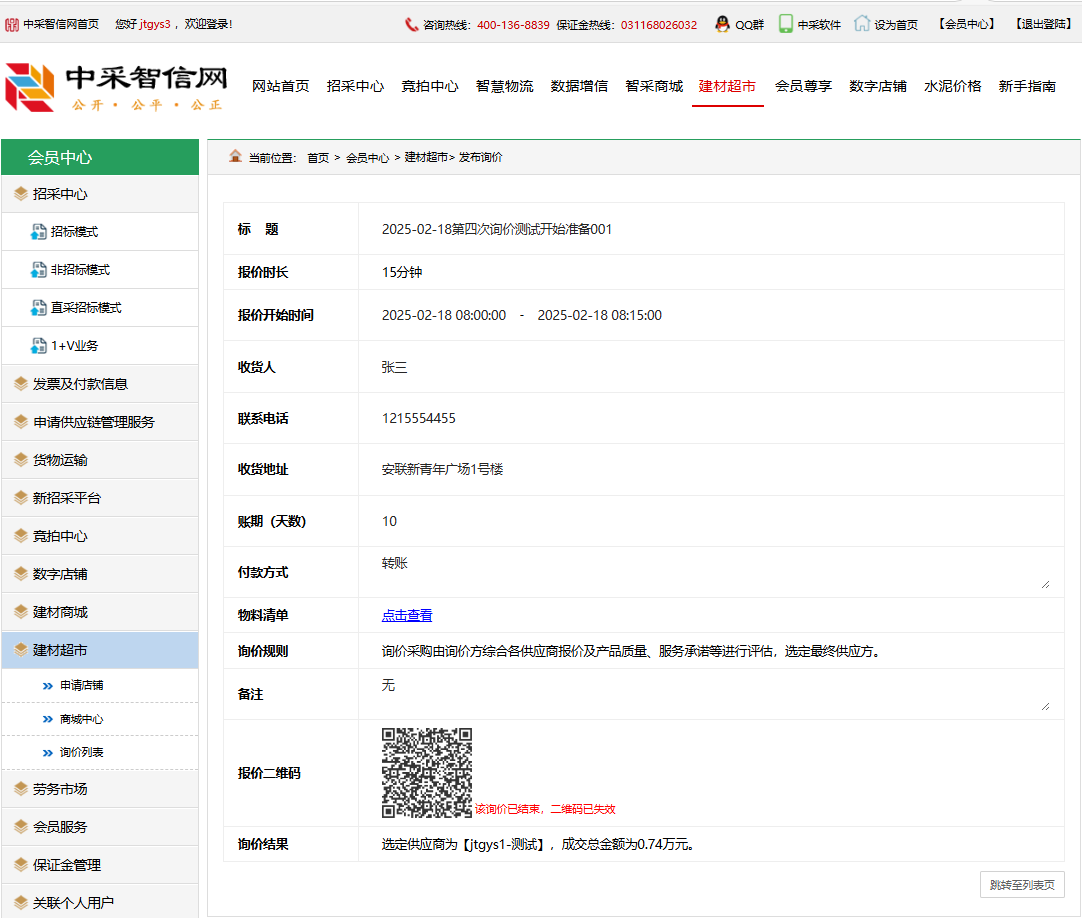Click the 中采智信网 main logo
1082x918 pixels.
[117, 87]
